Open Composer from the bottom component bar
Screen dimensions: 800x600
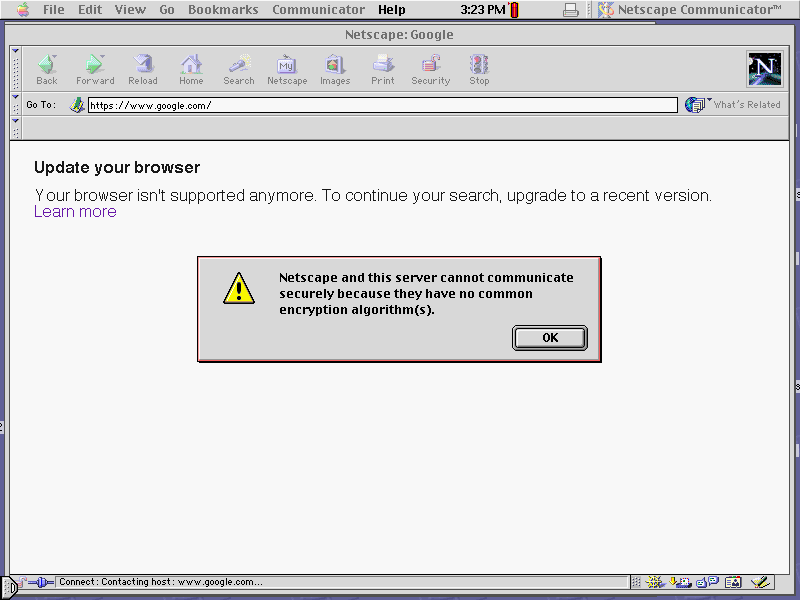[x=759, y=581]
